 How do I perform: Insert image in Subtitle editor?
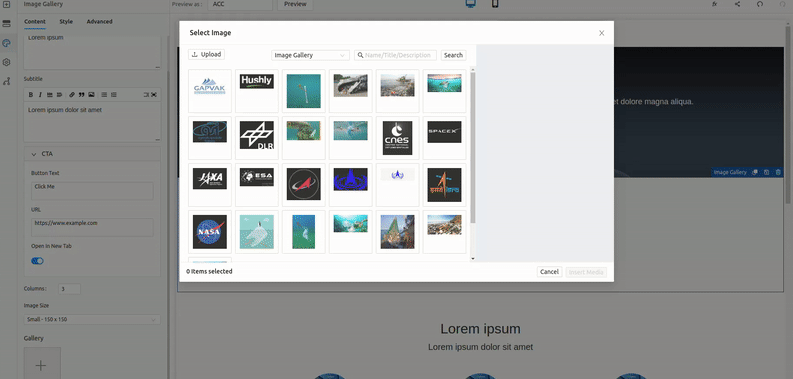(x=91, y=95)
